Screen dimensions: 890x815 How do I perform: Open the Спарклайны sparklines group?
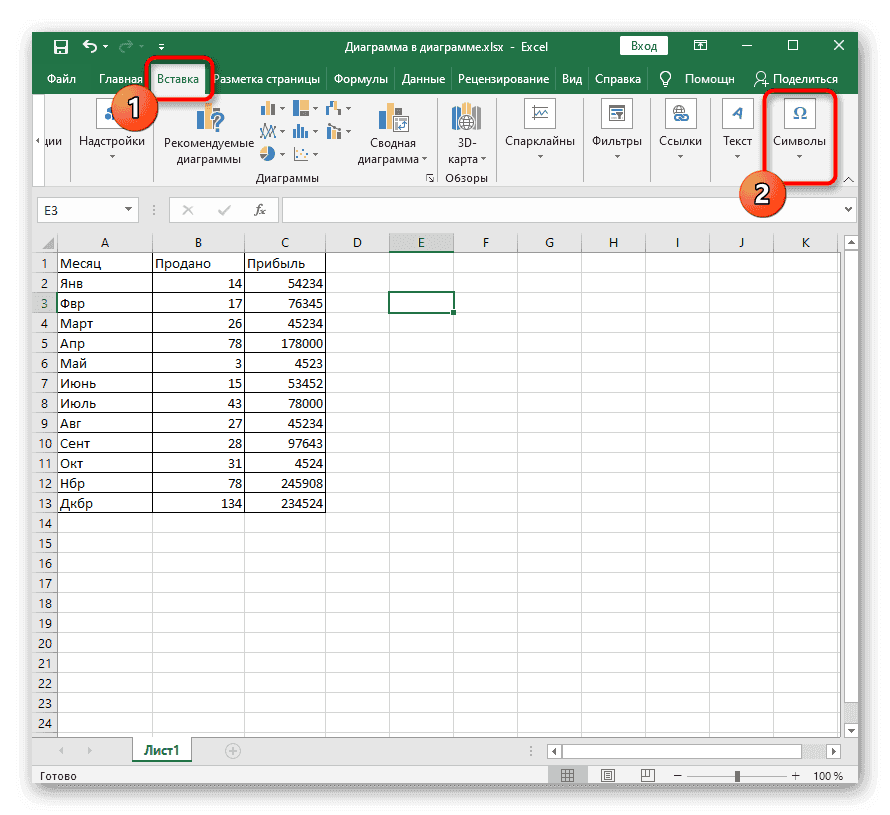coord(540,127)
